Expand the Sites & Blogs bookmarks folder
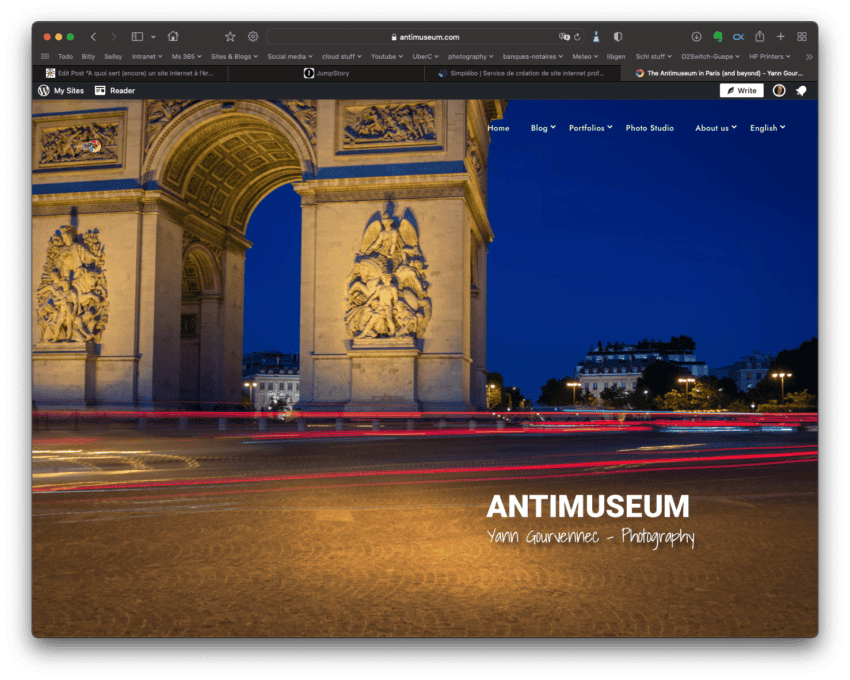The image size is (850, 680). 234,56
